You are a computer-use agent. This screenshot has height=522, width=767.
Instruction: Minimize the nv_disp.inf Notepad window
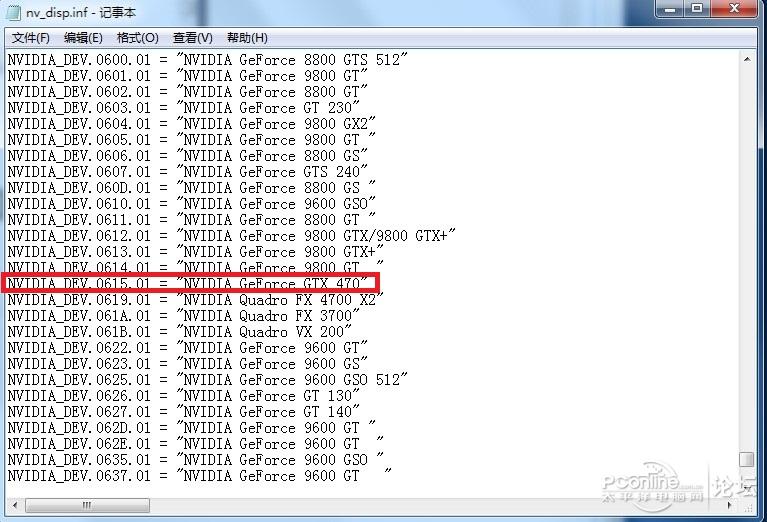tap(670, 9)
